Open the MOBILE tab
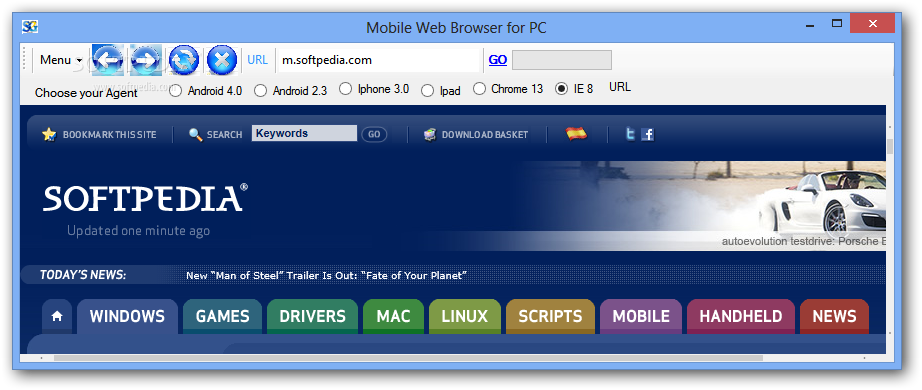 point(641,316)
